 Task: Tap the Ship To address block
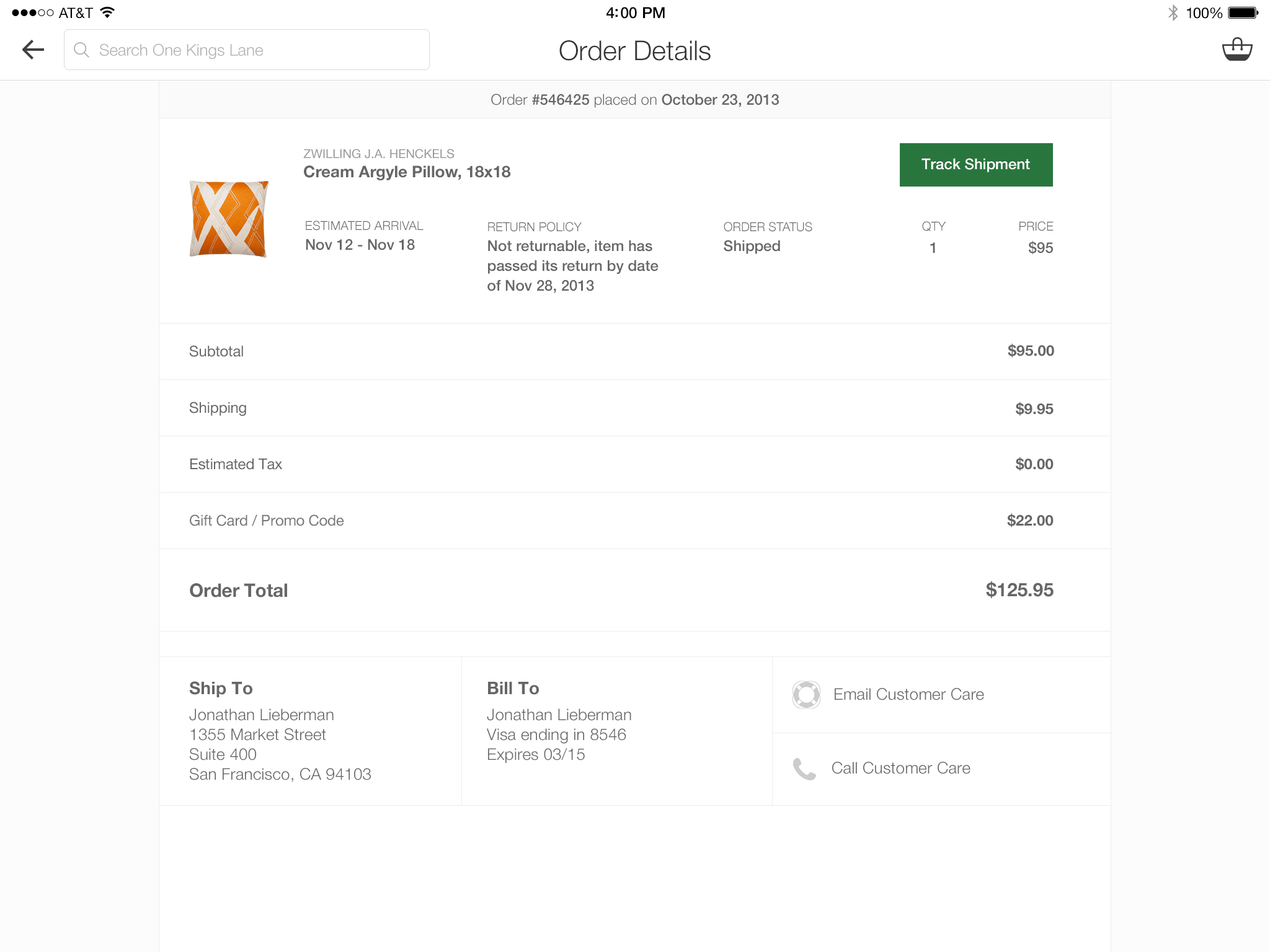click(280, 744)
